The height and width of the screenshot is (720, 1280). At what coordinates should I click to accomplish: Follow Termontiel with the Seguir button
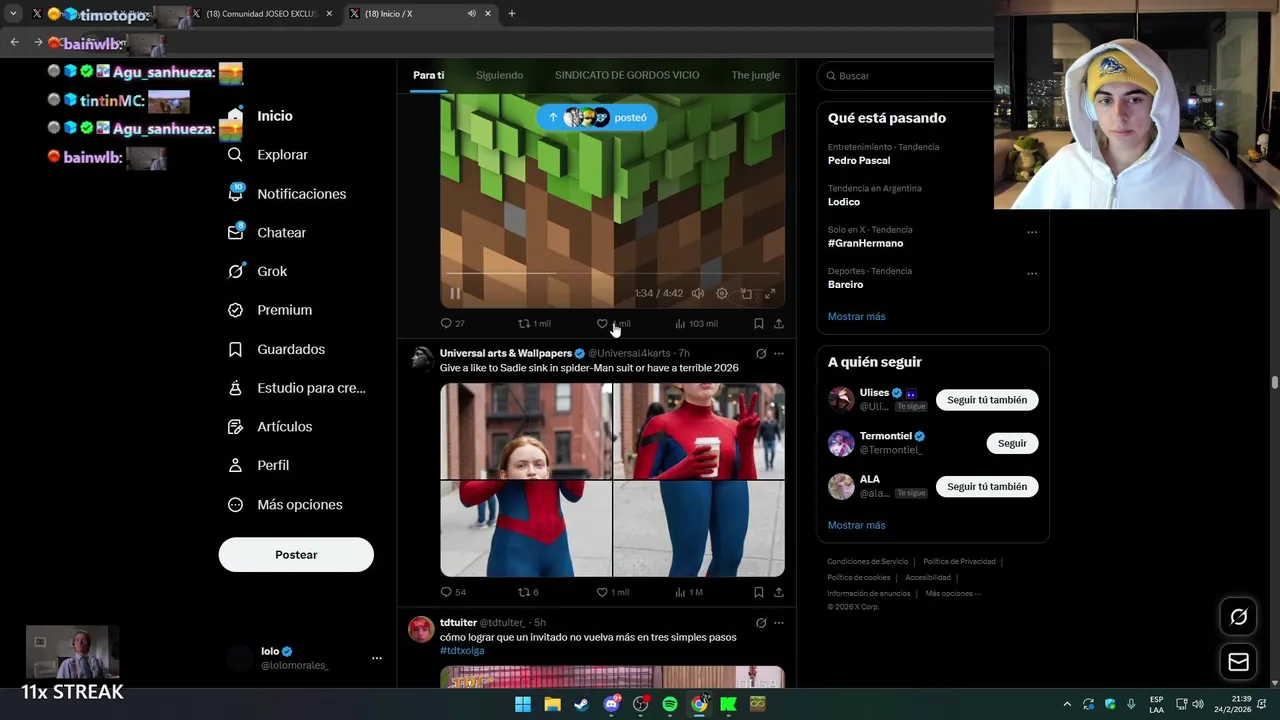pyautogui.click(x=1012, y=443)
